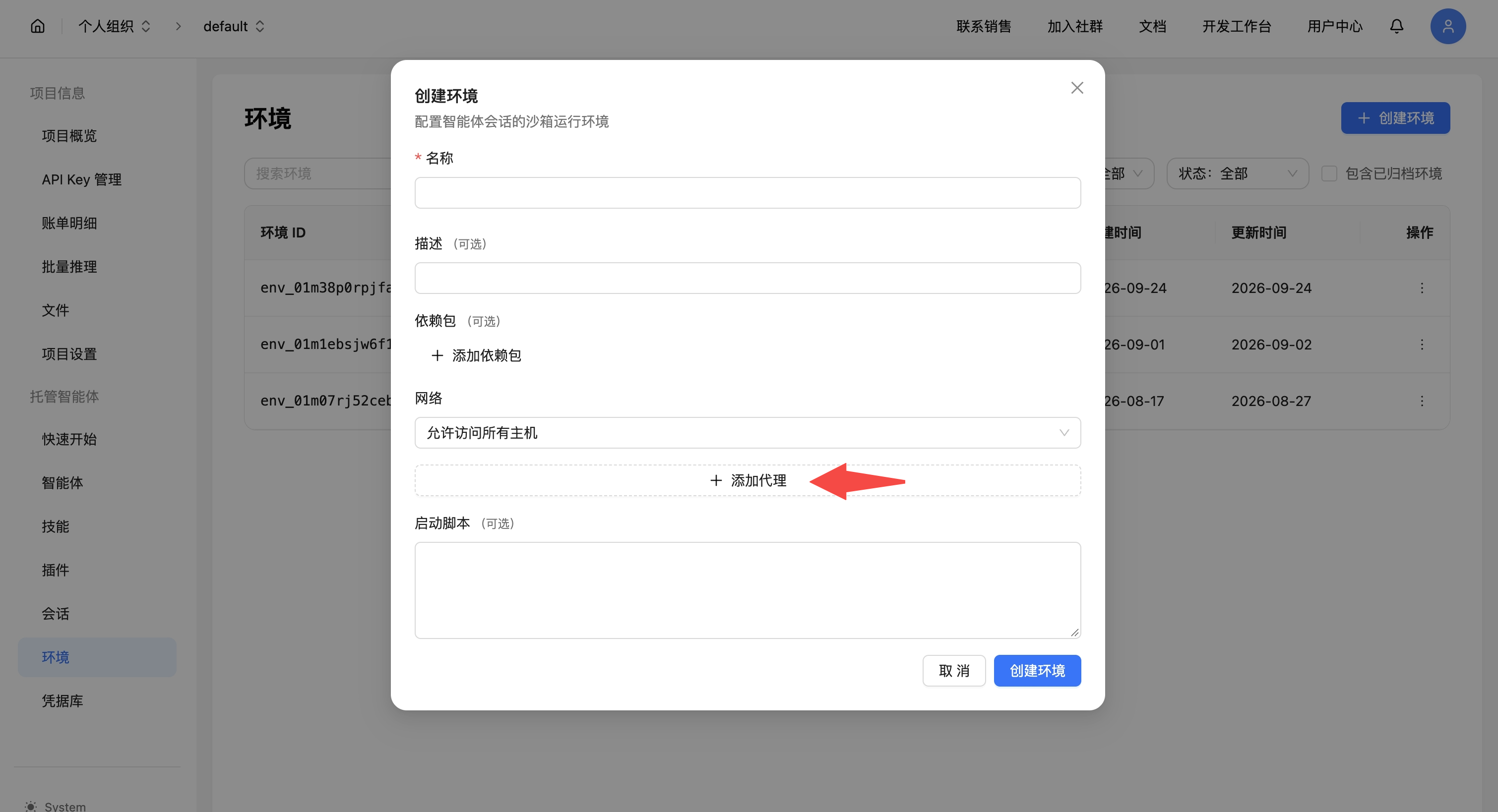Open 开发工作台 in top navigation
Screen dimensions: 1498x812
[x=1236, y=26]
